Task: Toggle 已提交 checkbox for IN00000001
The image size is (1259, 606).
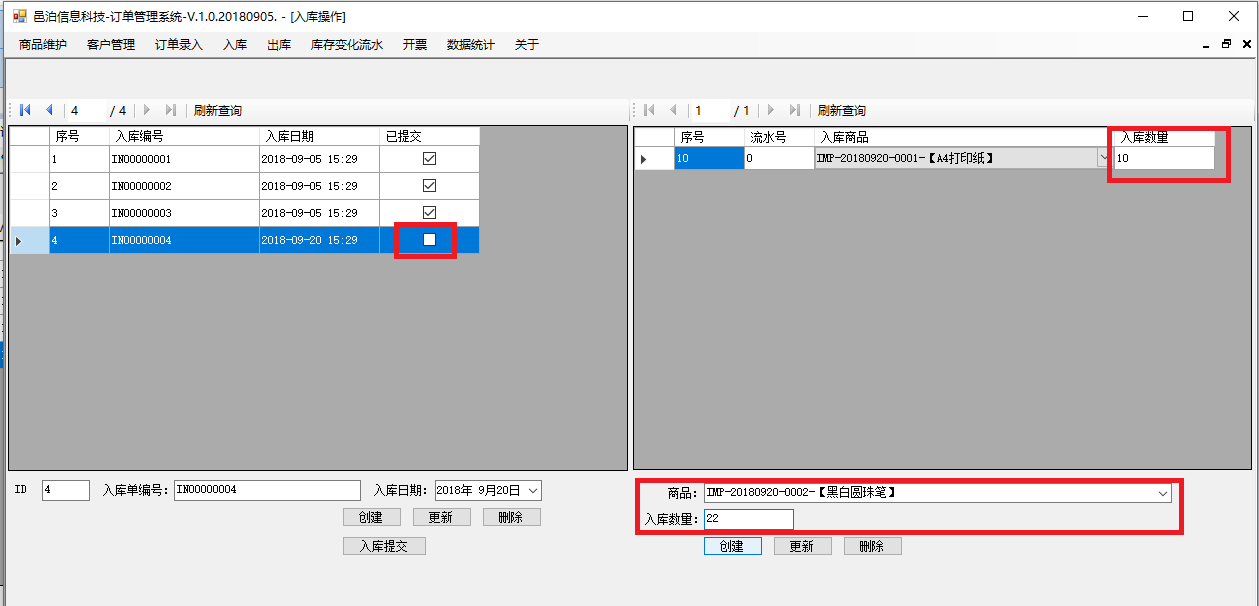Action: click(430, 159)
